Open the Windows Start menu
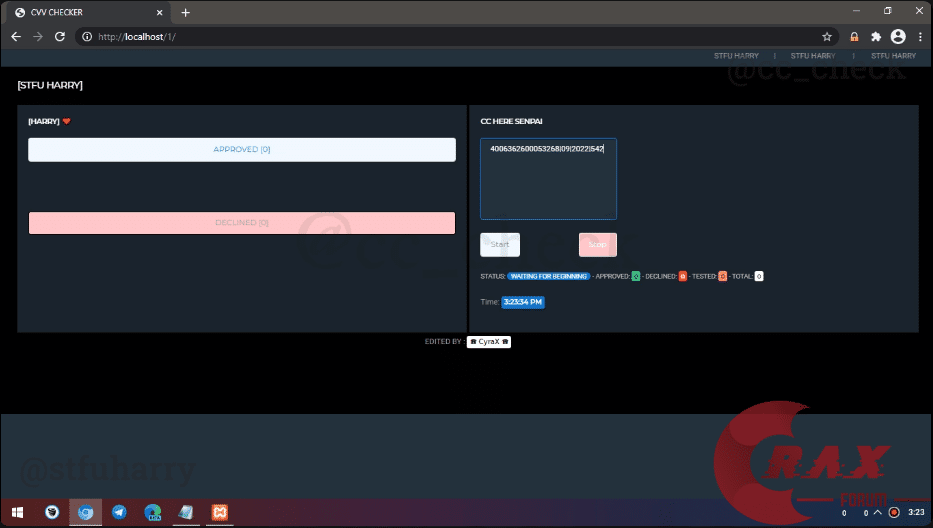This screenshot has width=933, height=528. [18, 513]
